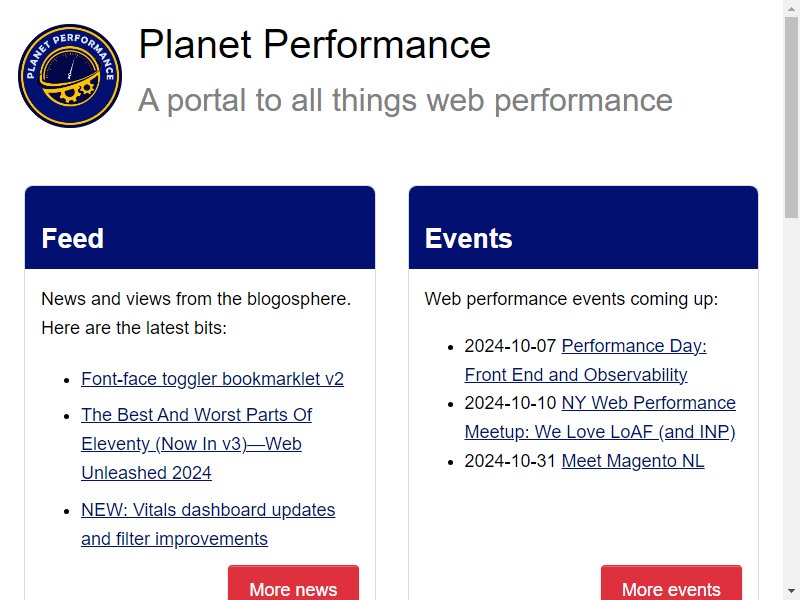Click the vertical scrollbar thumb

[x=791, y=117]
